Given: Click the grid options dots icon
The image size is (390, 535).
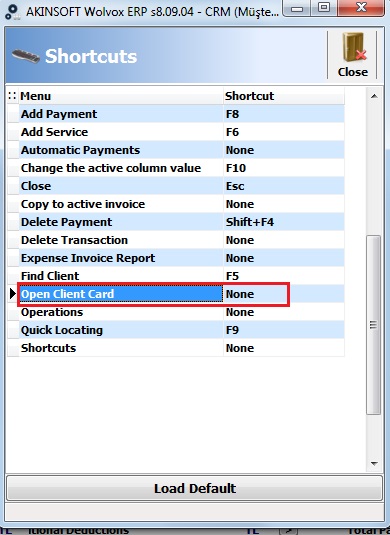Looking at the screenshot, I should 12,96.
